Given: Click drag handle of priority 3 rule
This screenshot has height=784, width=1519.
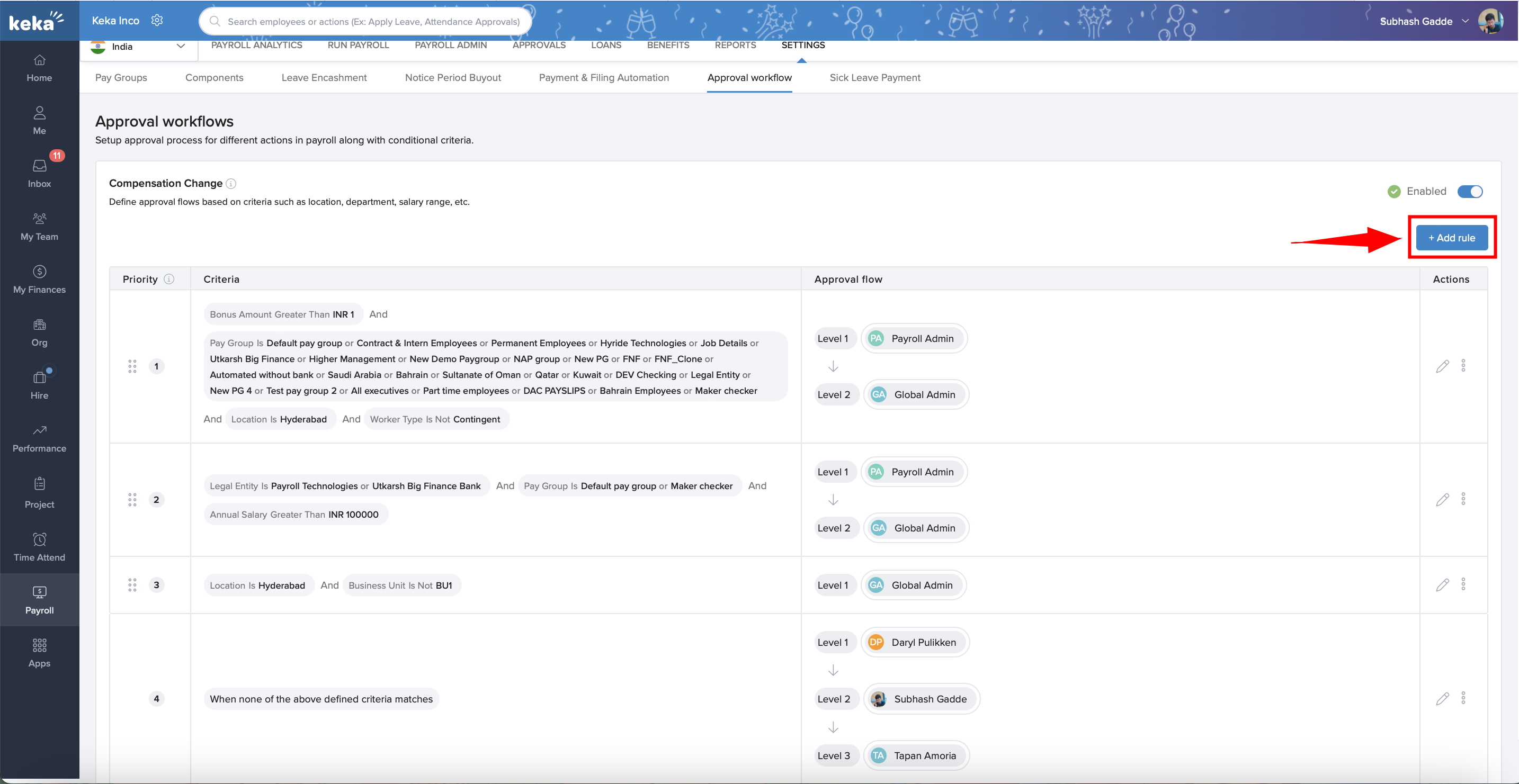Looking at the screenshot, I should (x=132, y=585).
